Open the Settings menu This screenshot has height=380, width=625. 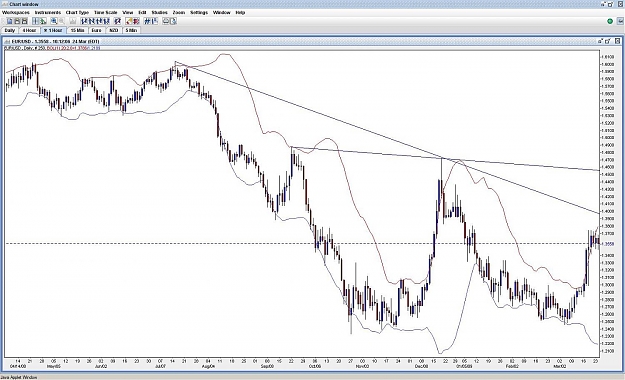coord(199,13)
